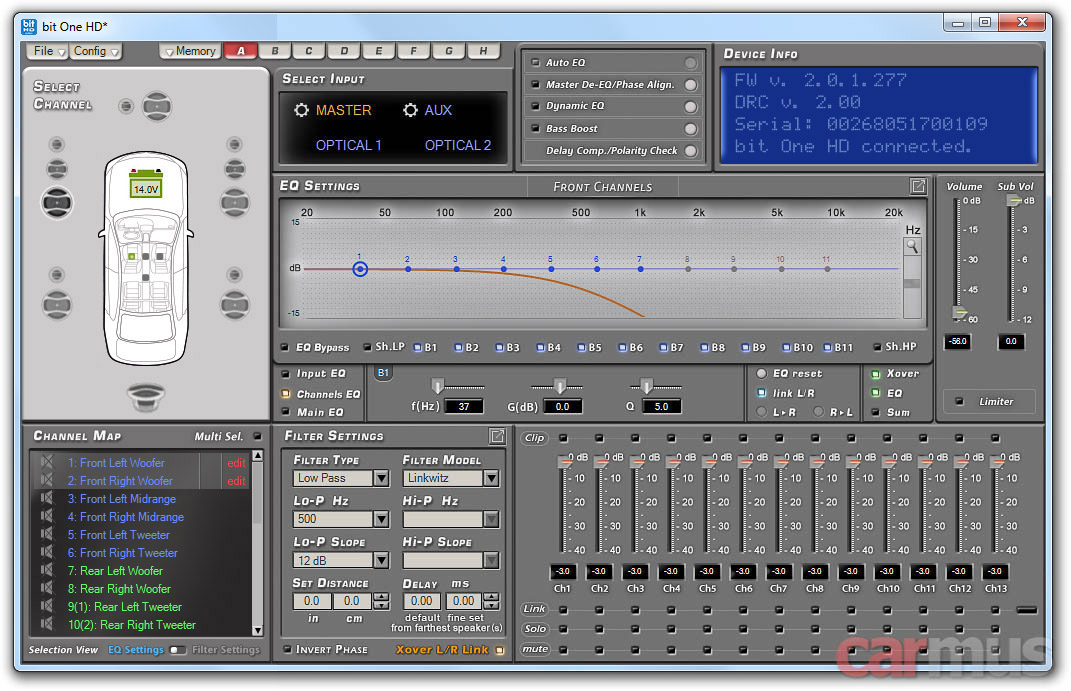Enable the Multi Sel. checkbox

258,436
